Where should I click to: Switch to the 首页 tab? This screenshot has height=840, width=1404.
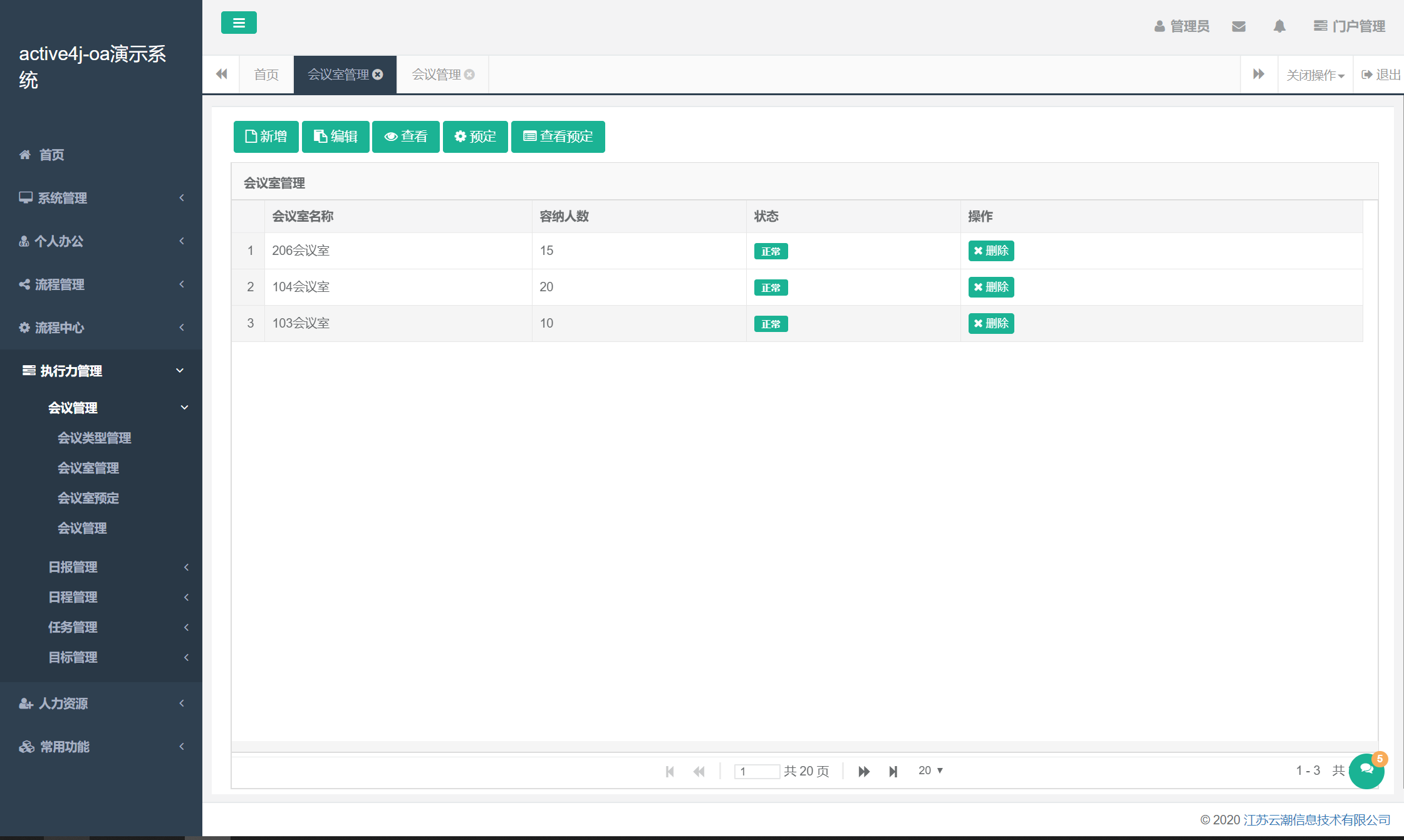(x=266, y=75)
